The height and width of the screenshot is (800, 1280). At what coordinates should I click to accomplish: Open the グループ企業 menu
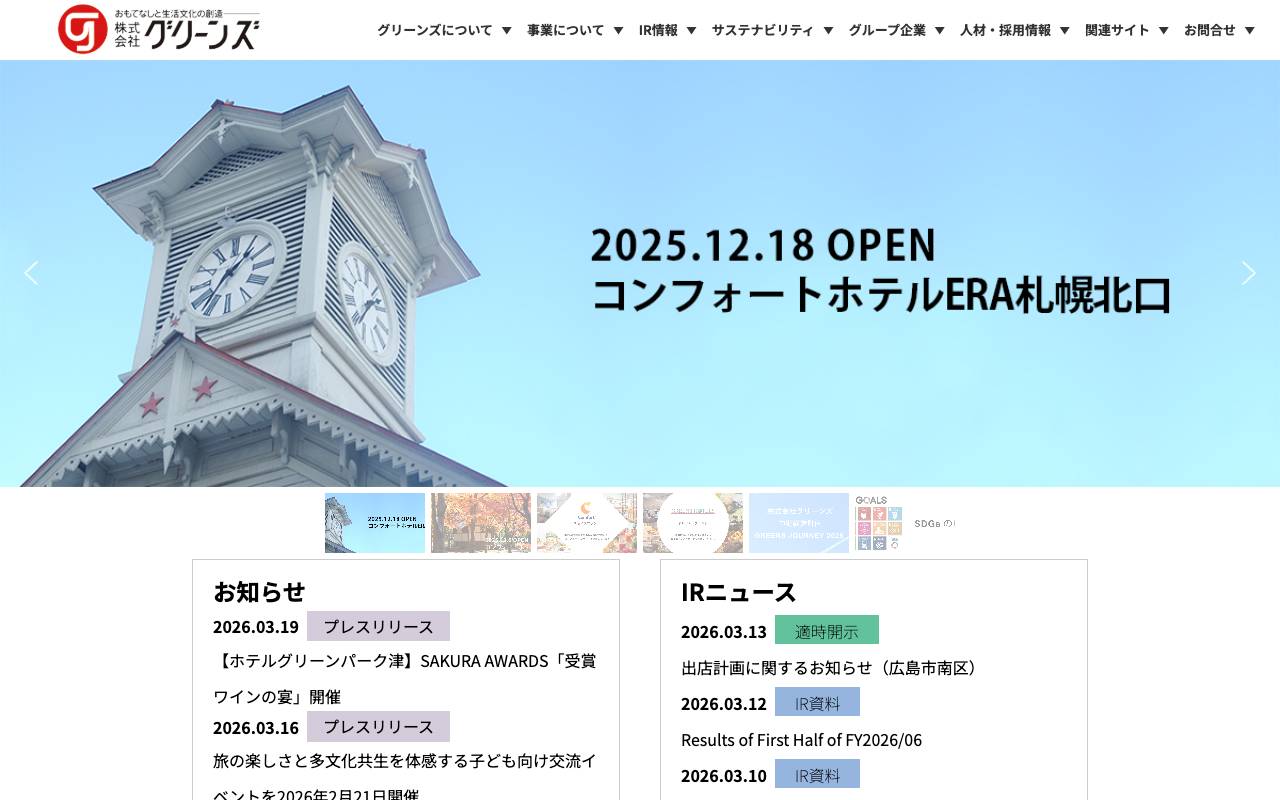point(895,30)
